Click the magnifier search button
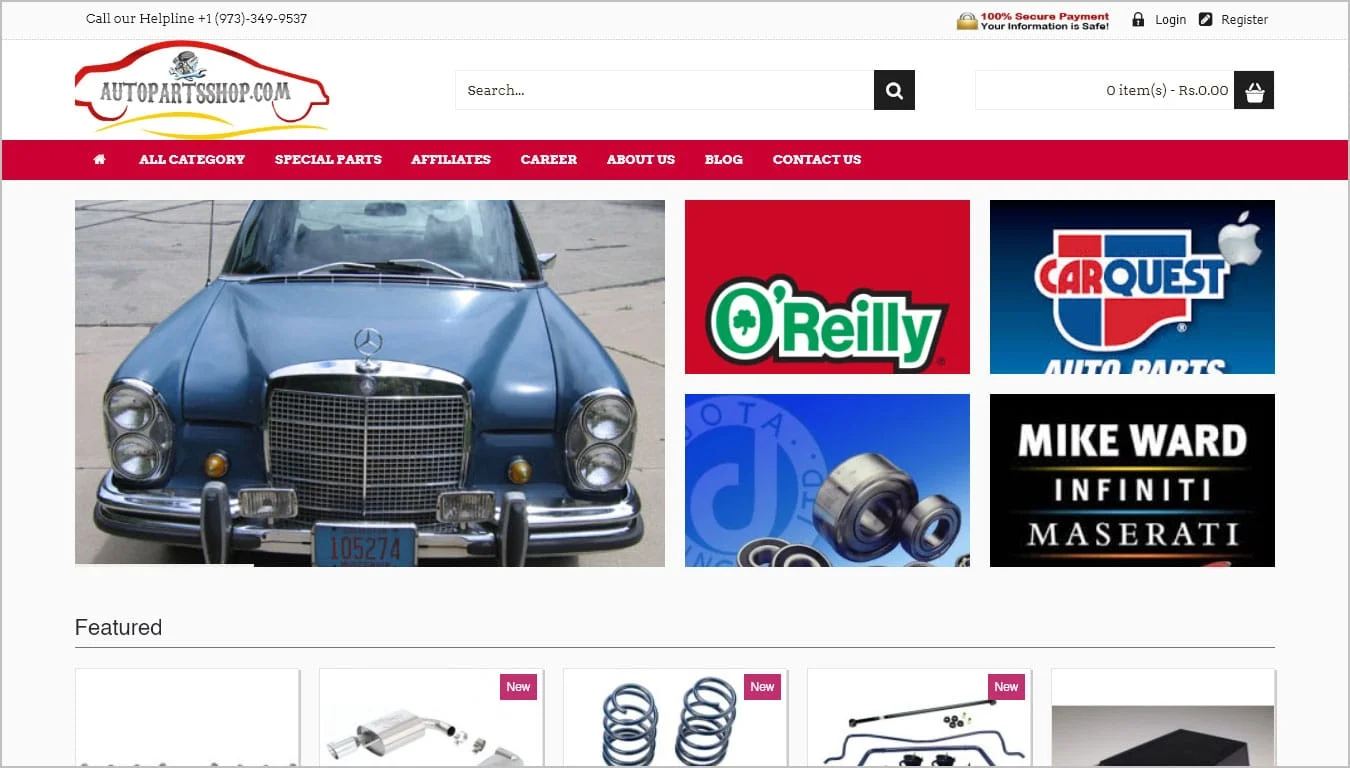The image size is (1350, 768). (894, 90)
